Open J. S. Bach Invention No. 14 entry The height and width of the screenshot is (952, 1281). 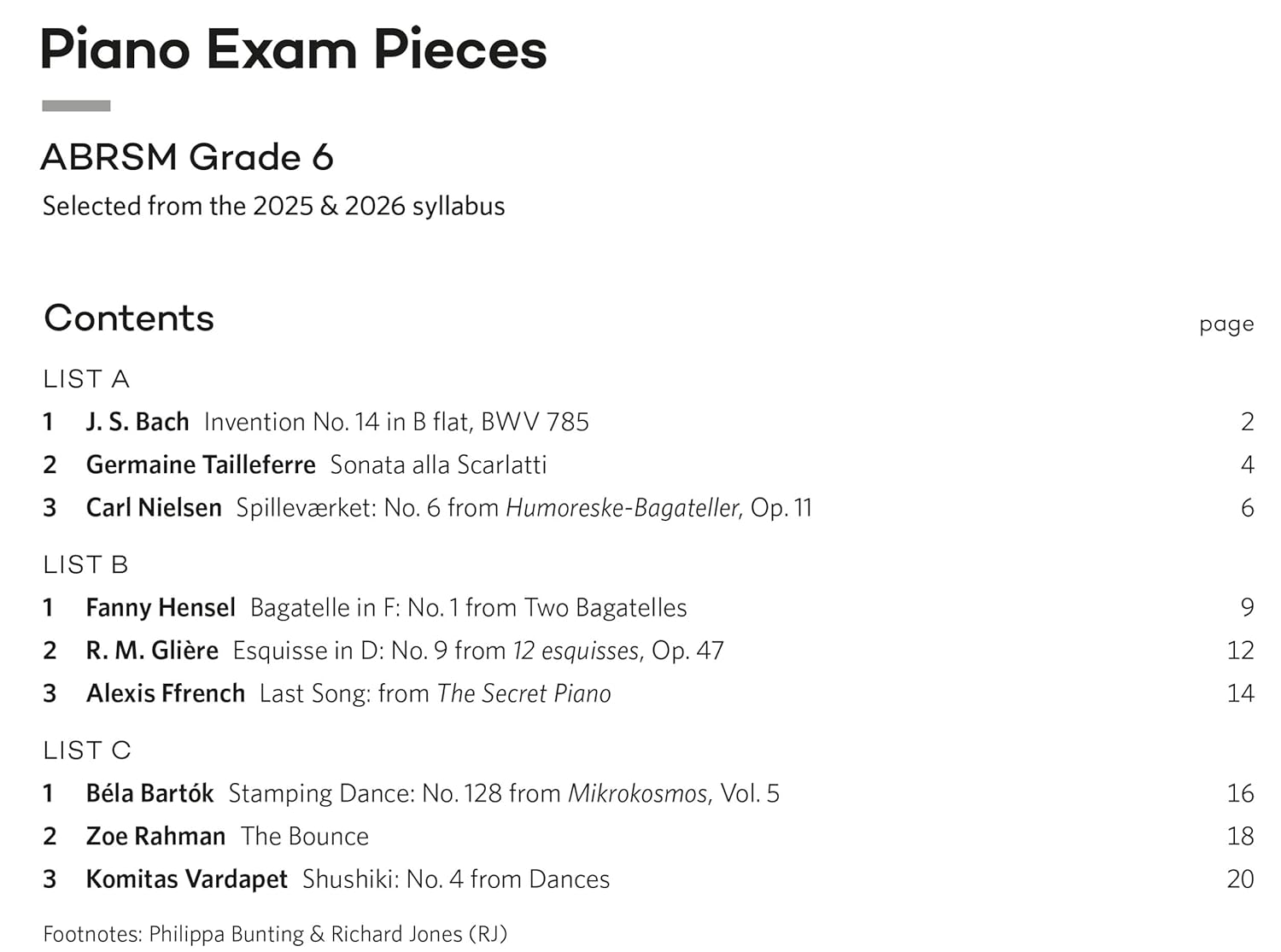coord(649,422)
